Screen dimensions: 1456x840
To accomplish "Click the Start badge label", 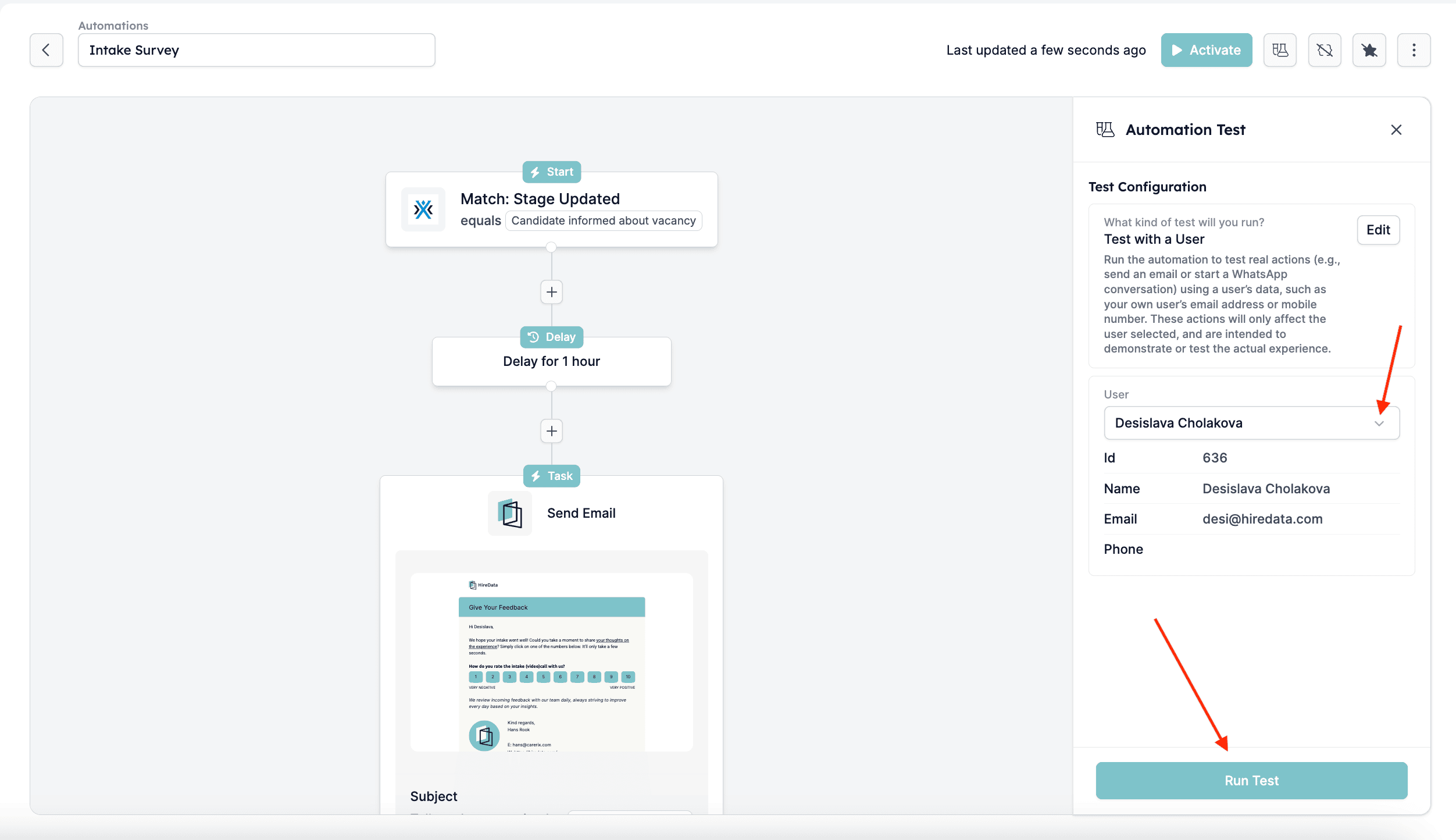I will point(551,172).
